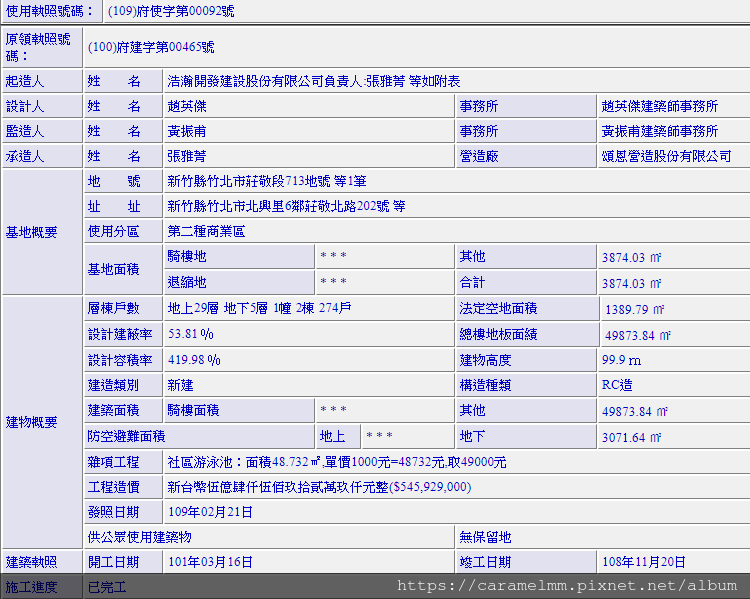Click the 騎樓地 label
The width and height of the screenshot is (750, 599).
[187, 256]
